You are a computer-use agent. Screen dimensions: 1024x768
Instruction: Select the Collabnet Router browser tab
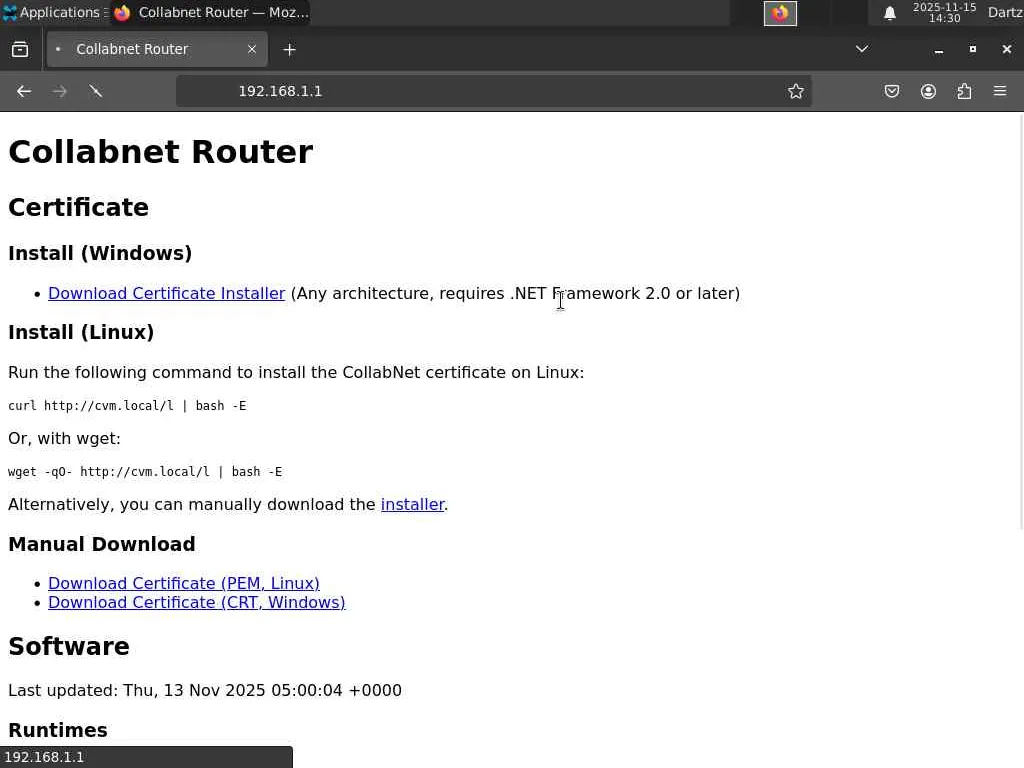157,49
